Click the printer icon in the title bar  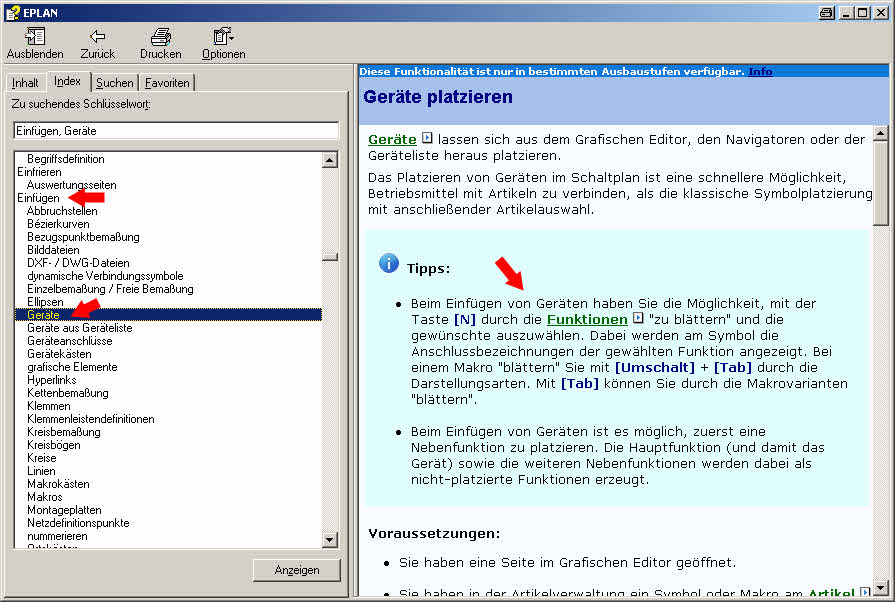pyautogui.click(x=826, y=13)
